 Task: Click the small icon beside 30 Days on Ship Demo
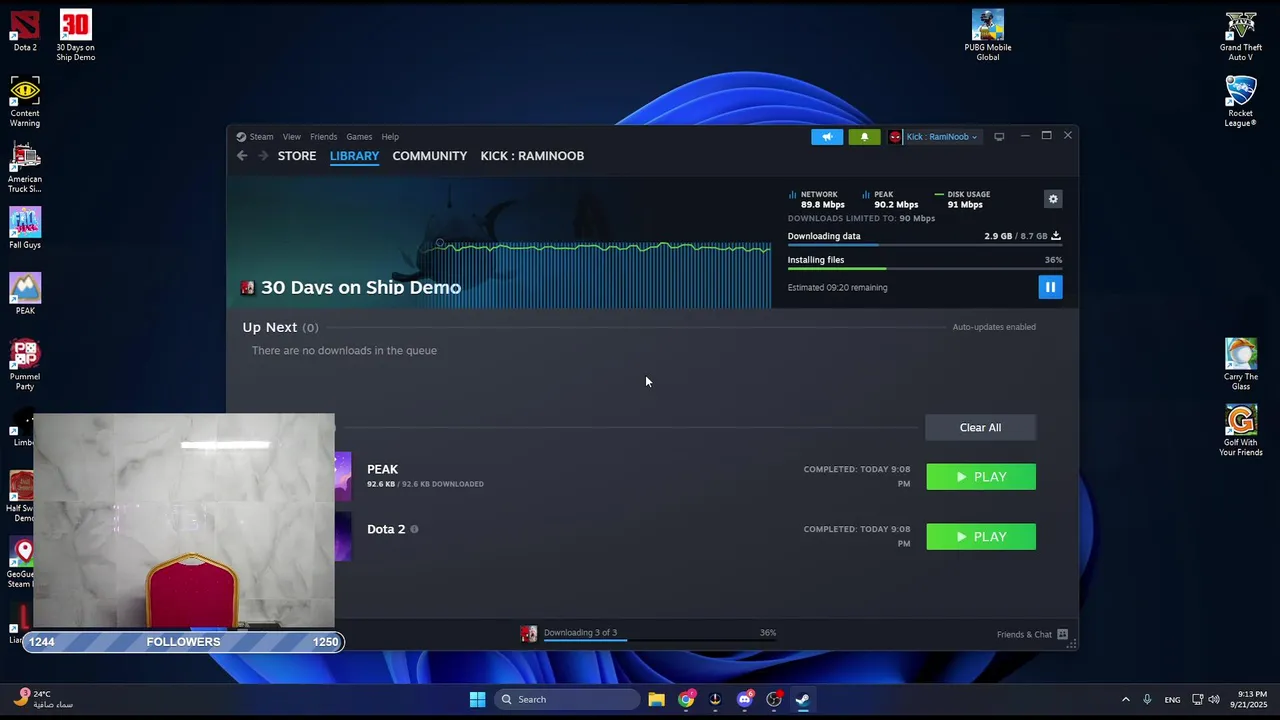pos(247,288)
